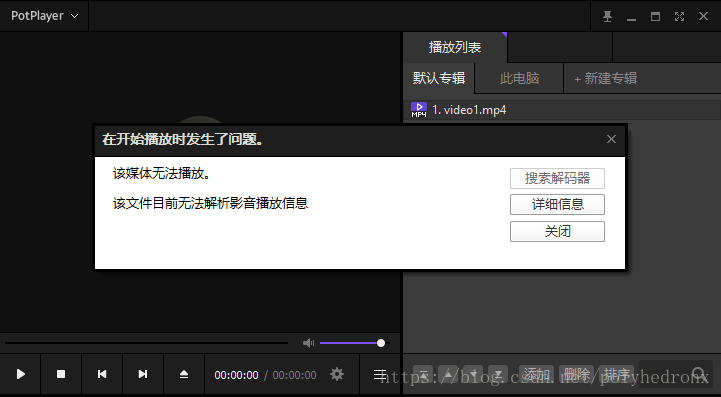The width and height of the screenshot is (721, 397).
Task: Move the playlist item up one position
Action: pos(448,374)
